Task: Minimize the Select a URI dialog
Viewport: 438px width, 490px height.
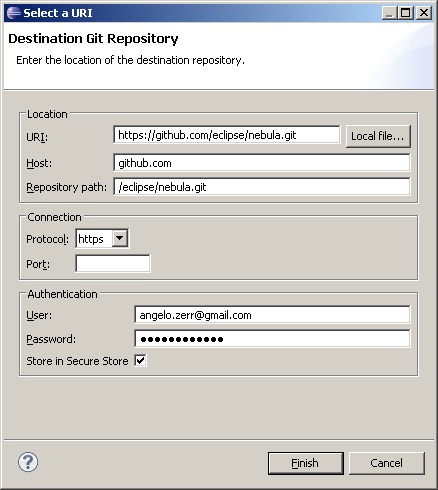Action: pos(389,13)
